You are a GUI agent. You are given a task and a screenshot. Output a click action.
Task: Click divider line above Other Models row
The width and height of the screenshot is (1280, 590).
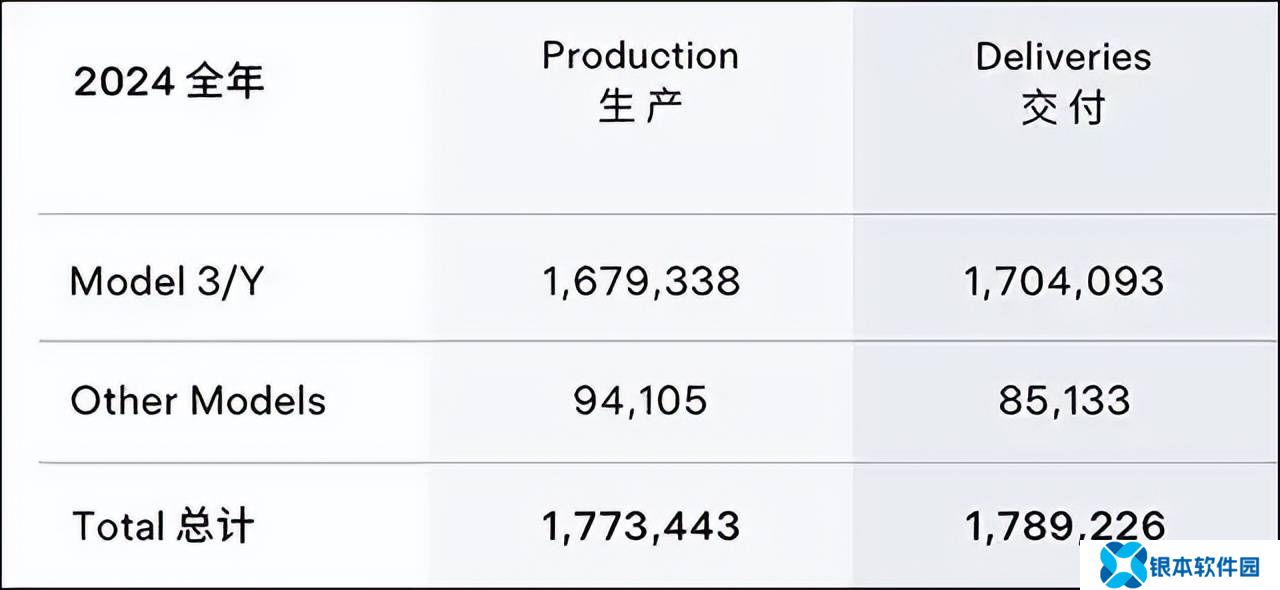640,342
